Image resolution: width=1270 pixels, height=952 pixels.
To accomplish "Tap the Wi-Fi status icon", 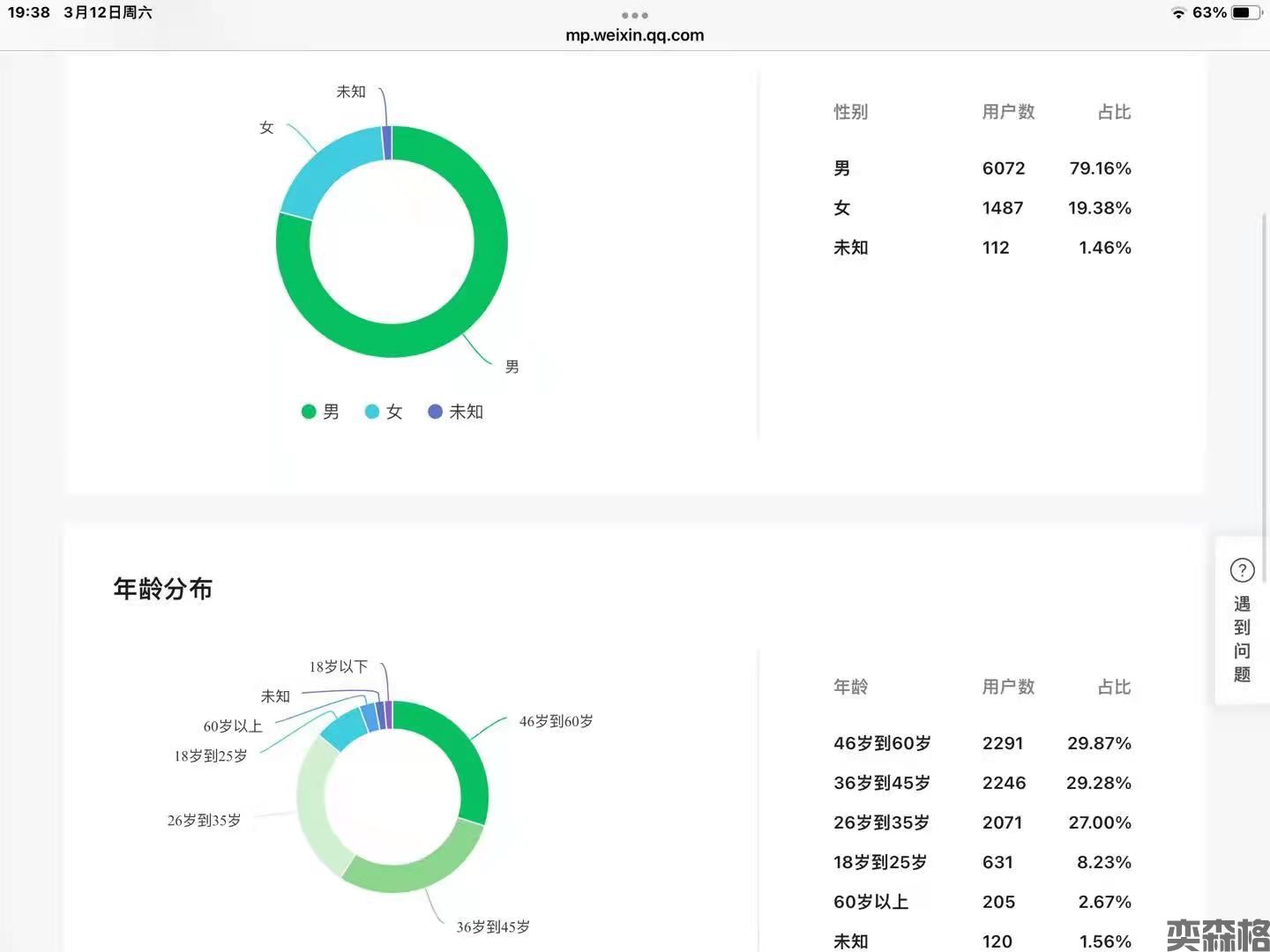I will click(1178, 12).
